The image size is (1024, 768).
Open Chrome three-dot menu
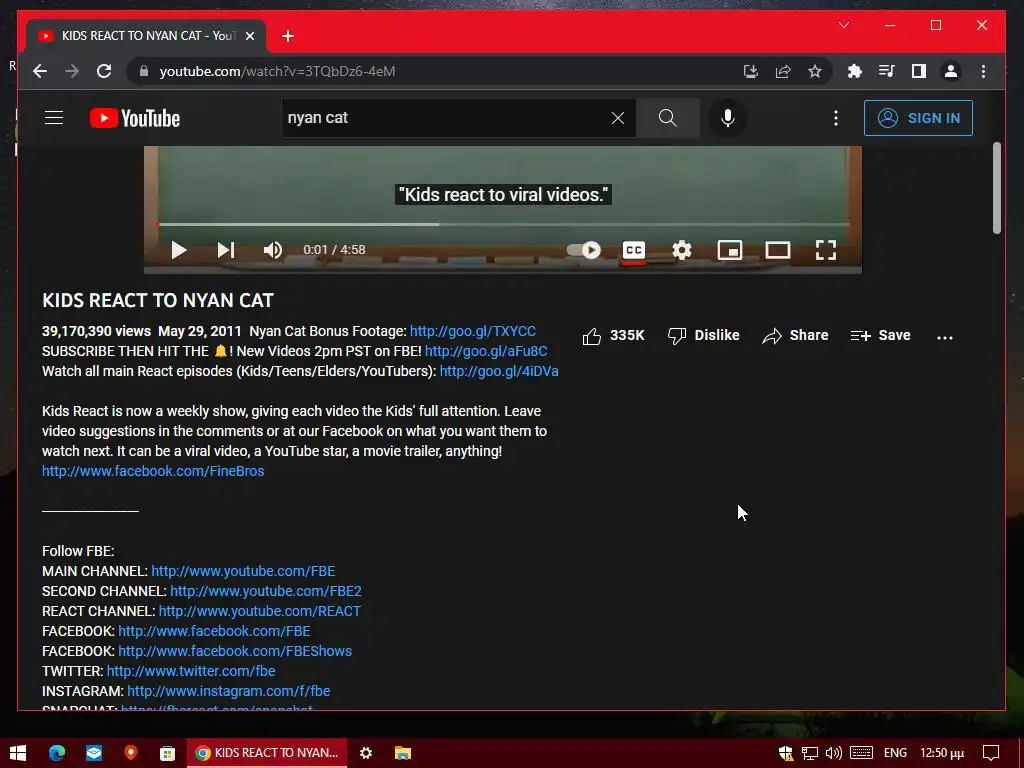pos(983,71)
